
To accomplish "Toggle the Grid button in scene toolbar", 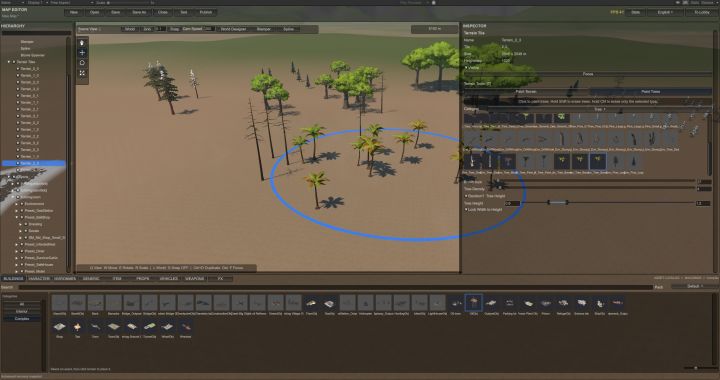I will 147,29.
